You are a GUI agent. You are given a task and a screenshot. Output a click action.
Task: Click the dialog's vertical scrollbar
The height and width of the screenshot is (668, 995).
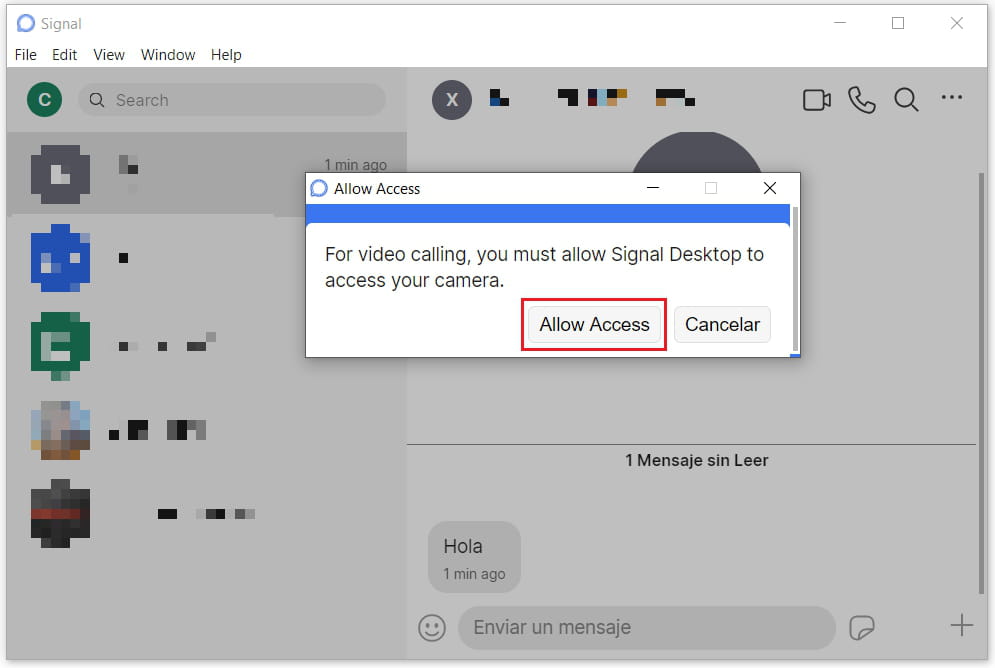(x=795, y=280)
